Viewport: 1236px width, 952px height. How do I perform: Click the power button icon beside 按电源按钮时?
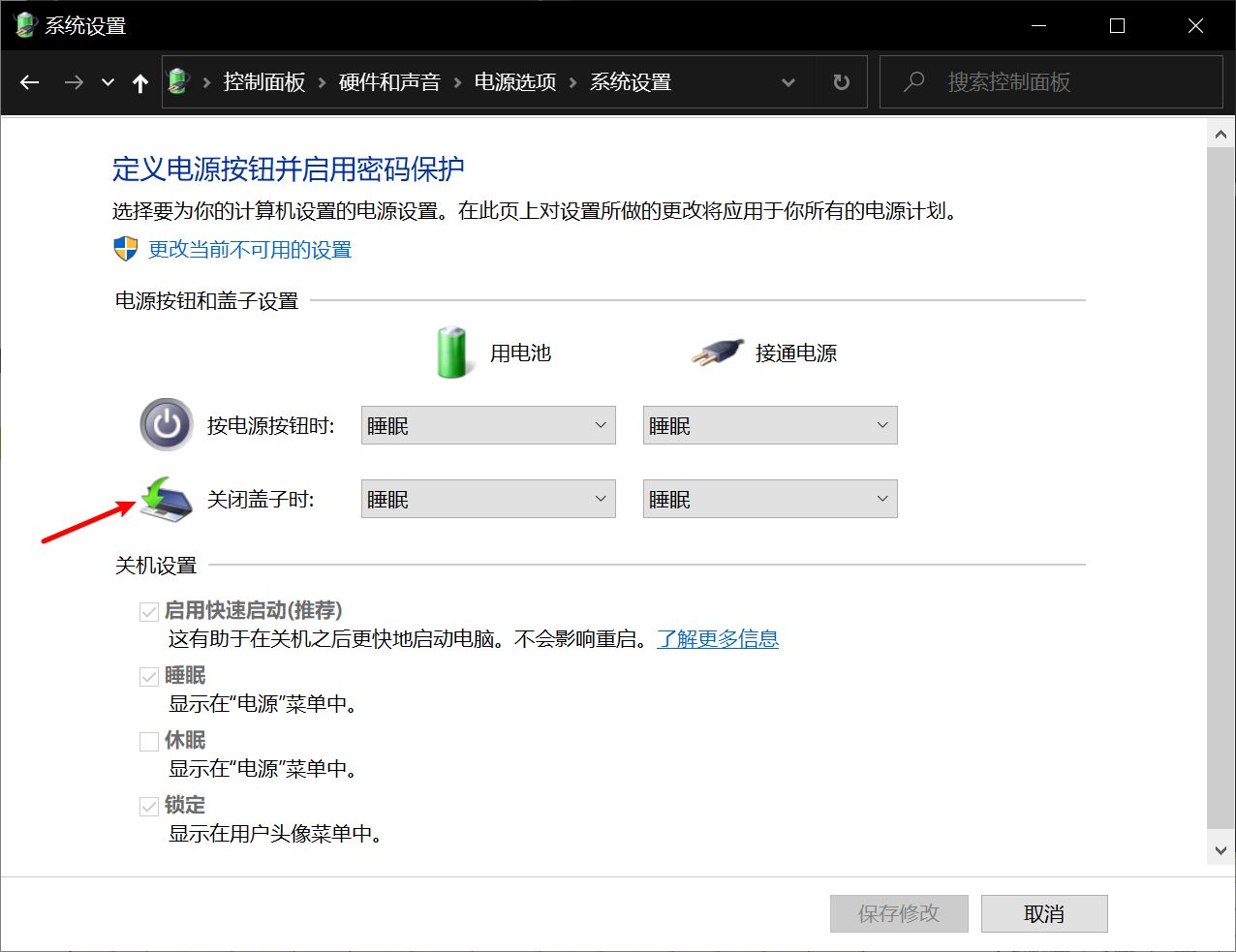tap(167, 424)
